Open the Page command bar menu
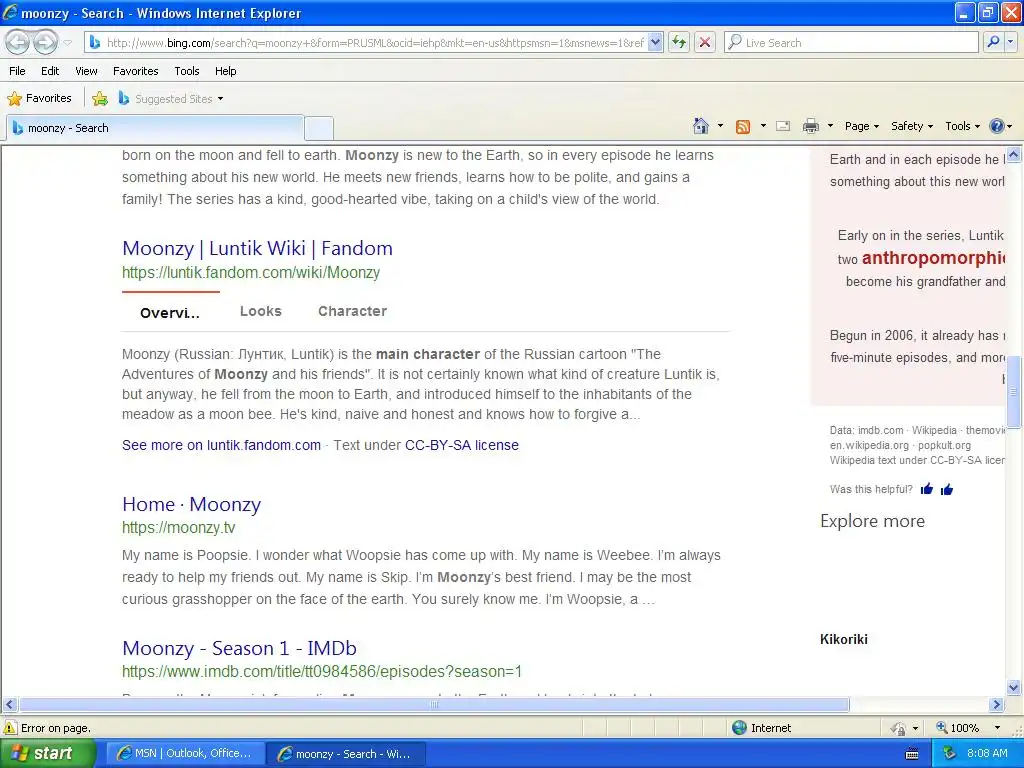 861,126
